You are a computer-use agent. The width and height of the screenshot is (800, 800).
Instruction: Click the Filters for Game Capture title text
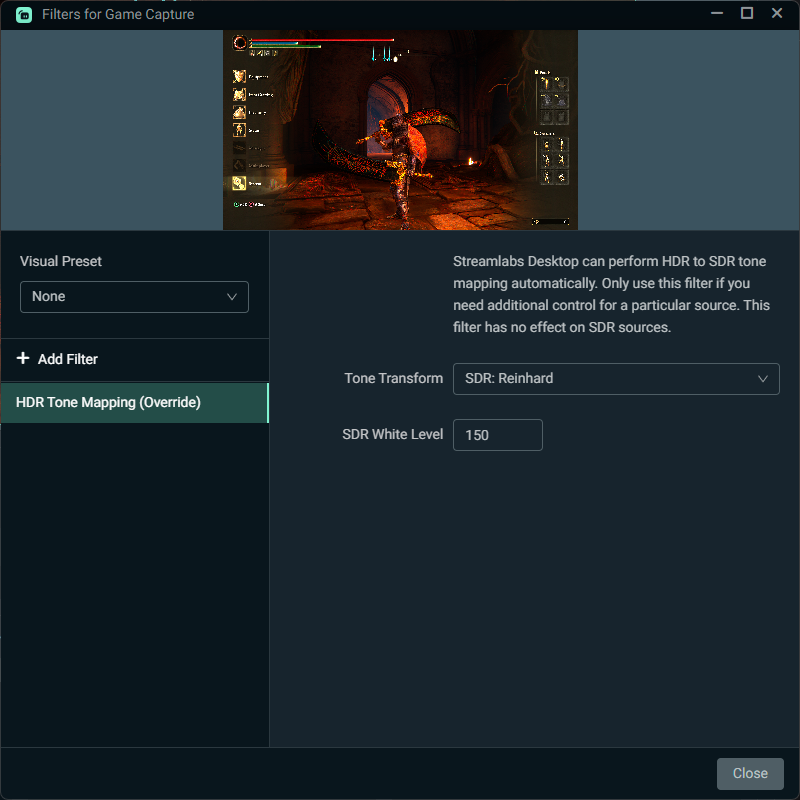pyautogui.click(x=118, y=15)
